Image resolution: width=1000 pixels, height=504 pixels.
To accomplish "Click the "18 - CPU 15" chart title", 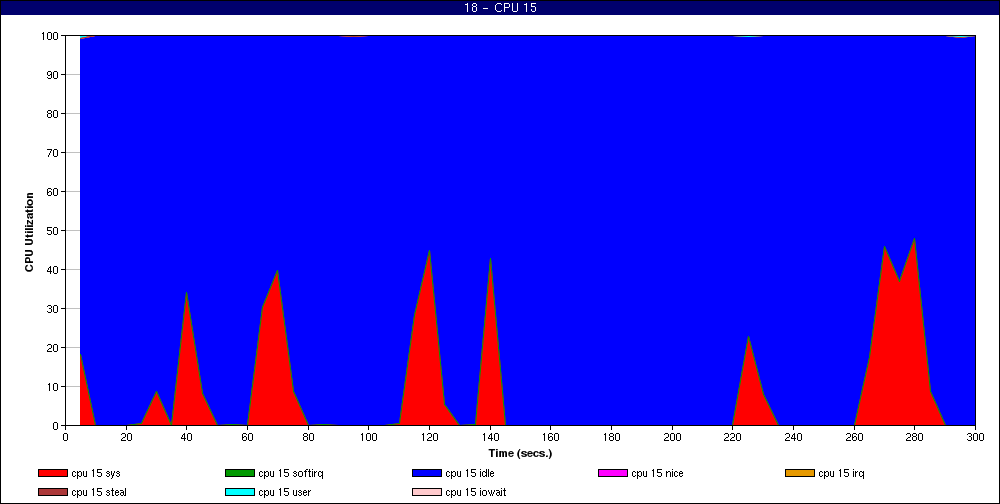I will pyautogui.click(x=500, y=8).
